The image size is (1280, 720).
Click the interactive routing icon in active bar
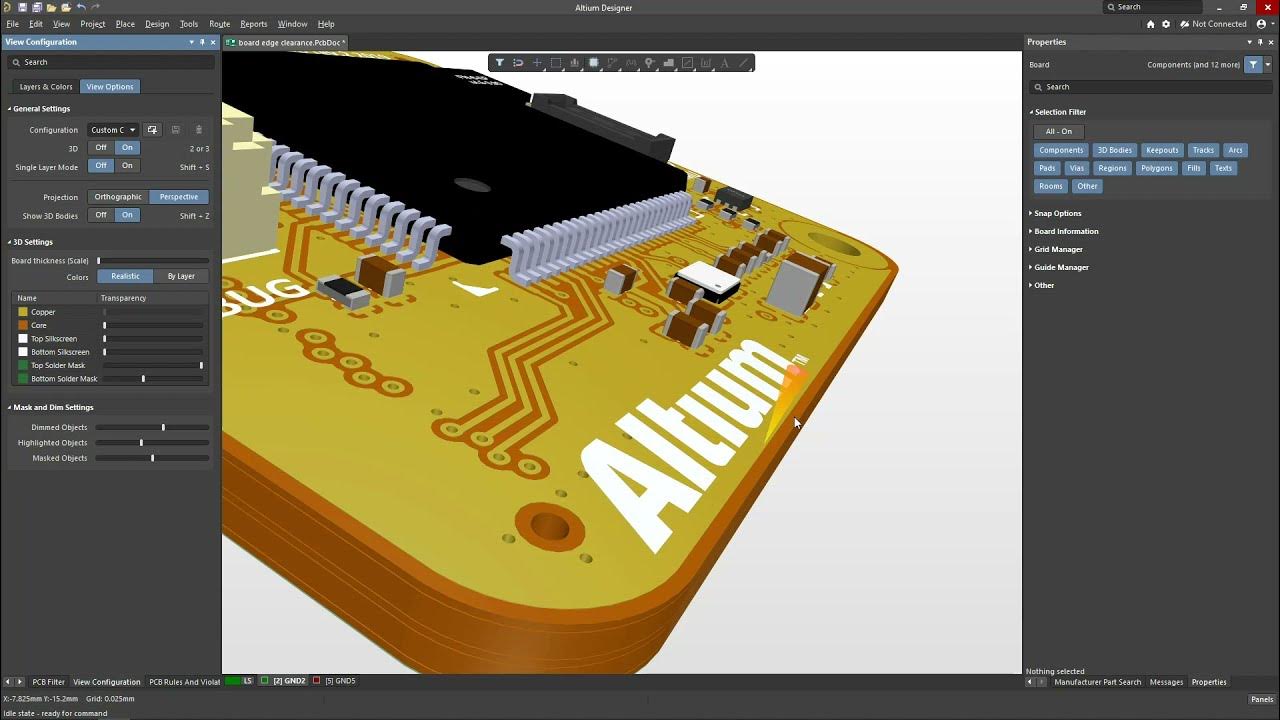(612, 63)
